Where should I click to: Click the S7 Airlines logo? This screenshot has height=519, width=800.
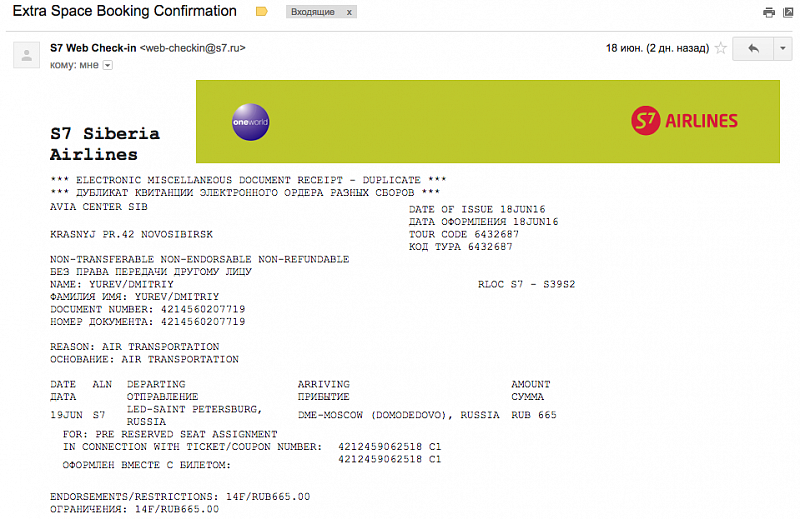(x=684, y=121)
